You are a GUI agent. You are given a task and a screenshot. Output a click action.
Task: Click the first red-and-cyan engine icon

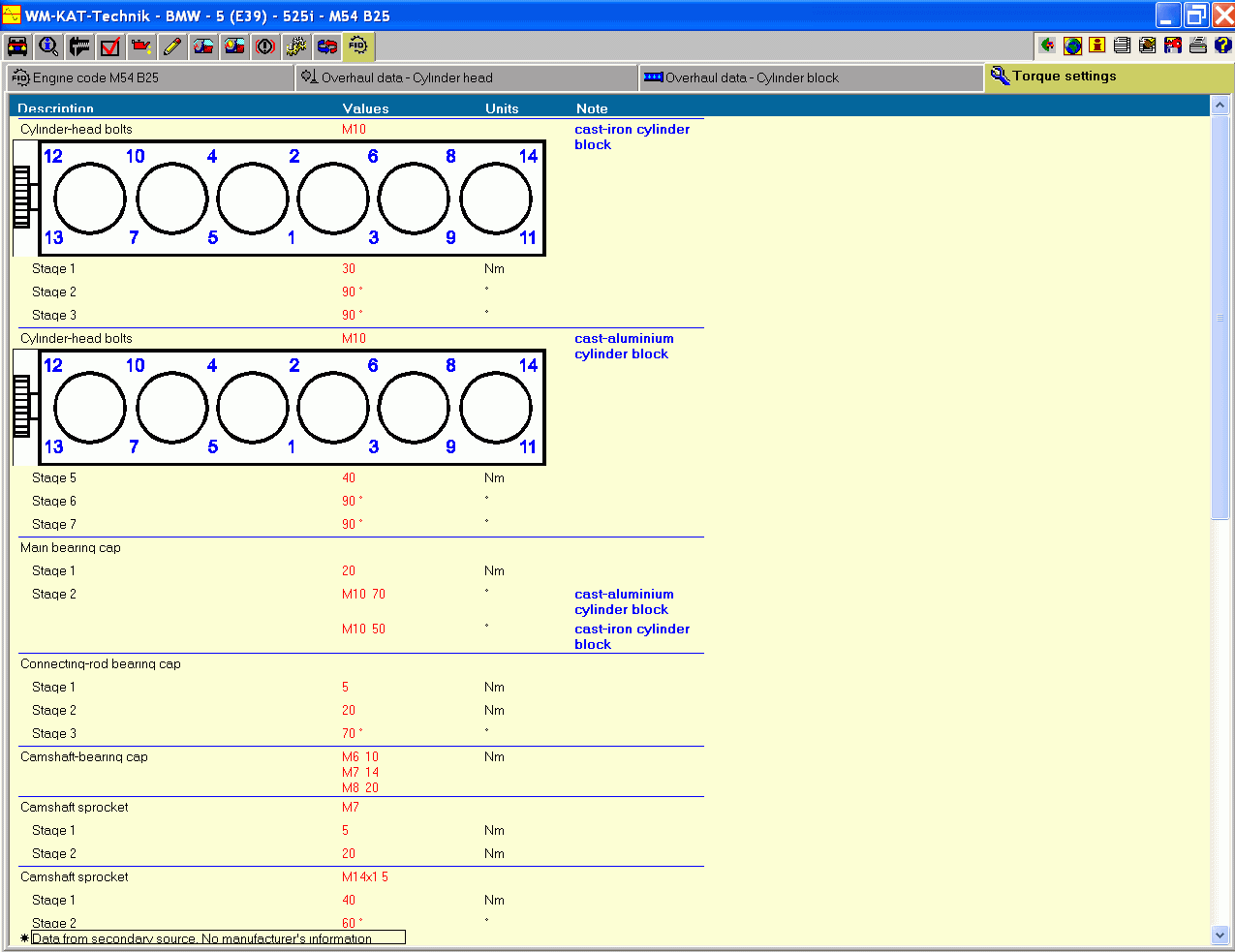tap(203, 46)
